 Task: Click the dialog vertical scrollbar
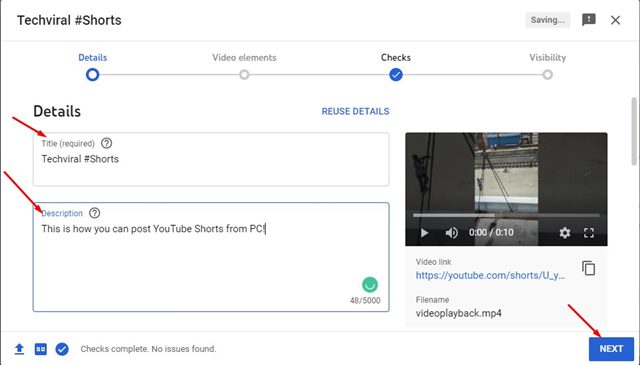[x=634, y=131]
